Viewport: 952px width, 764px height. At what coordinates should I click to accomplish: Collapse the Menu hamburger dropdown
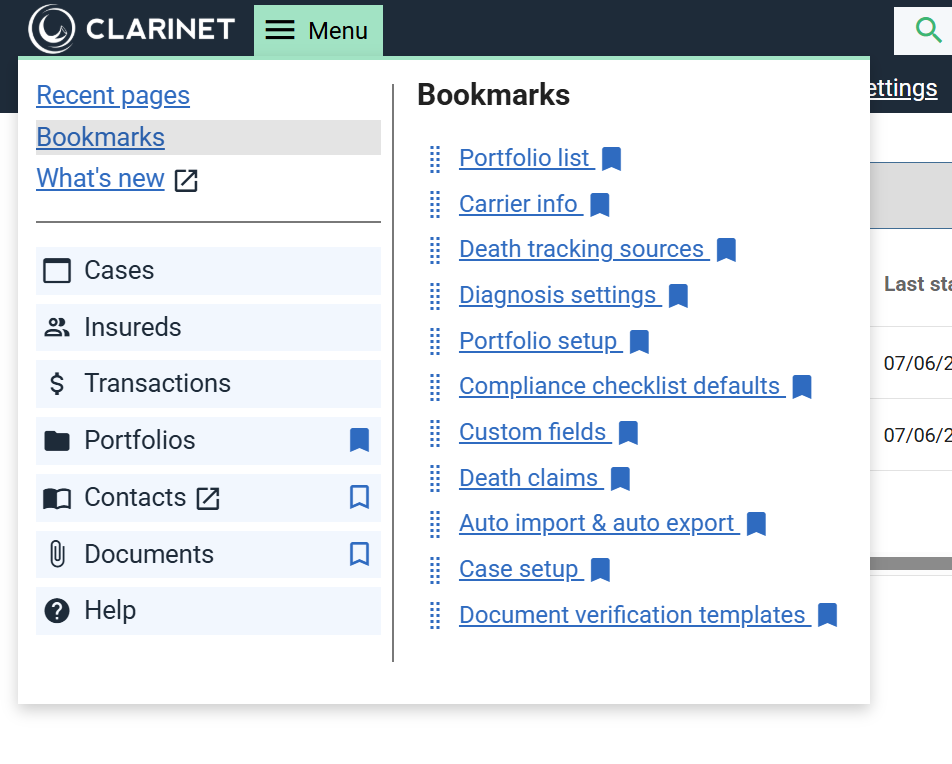(318, 30)
